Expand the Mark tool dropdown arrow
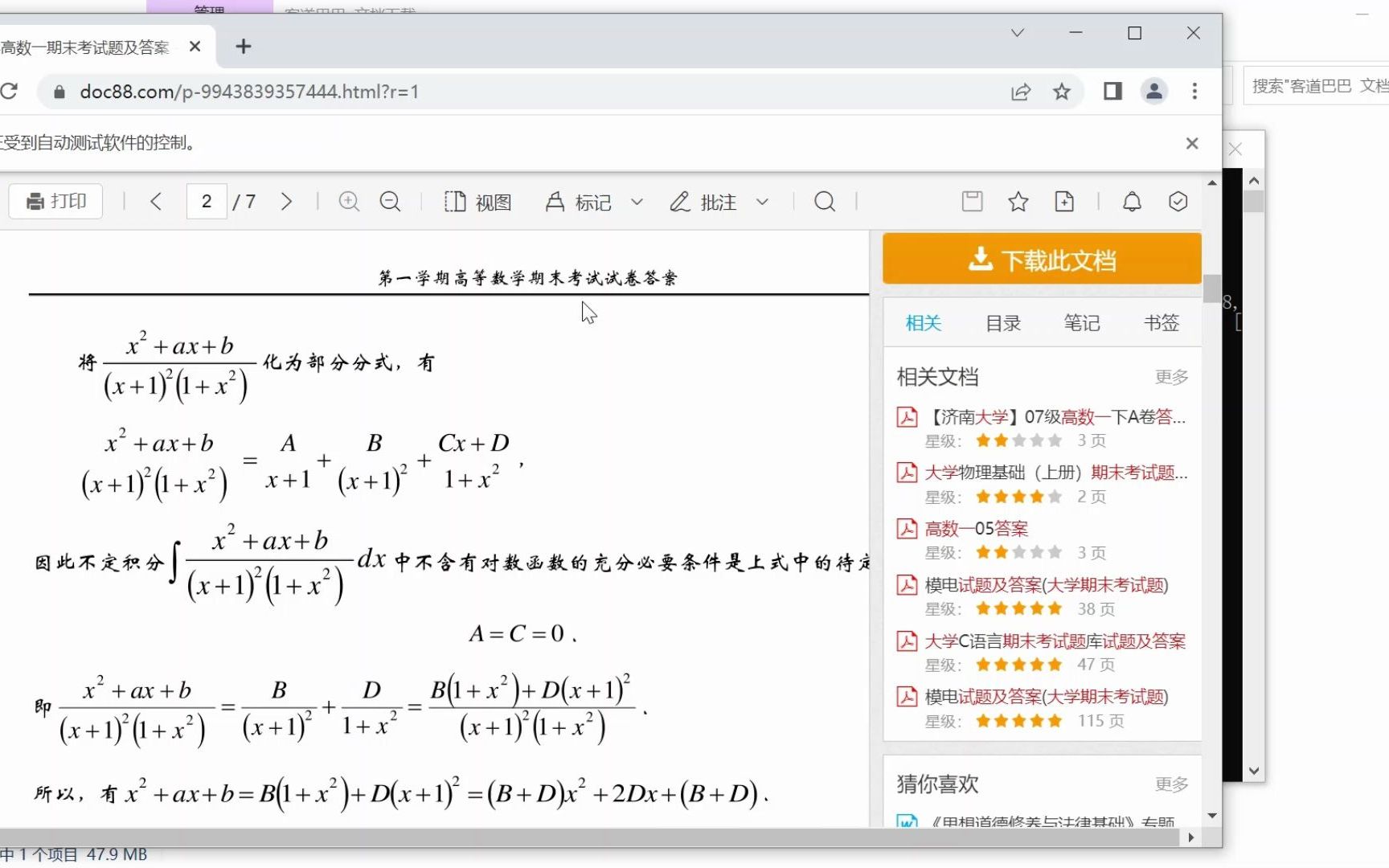The height and width of the screenshot is (868, 1389). 637,202
